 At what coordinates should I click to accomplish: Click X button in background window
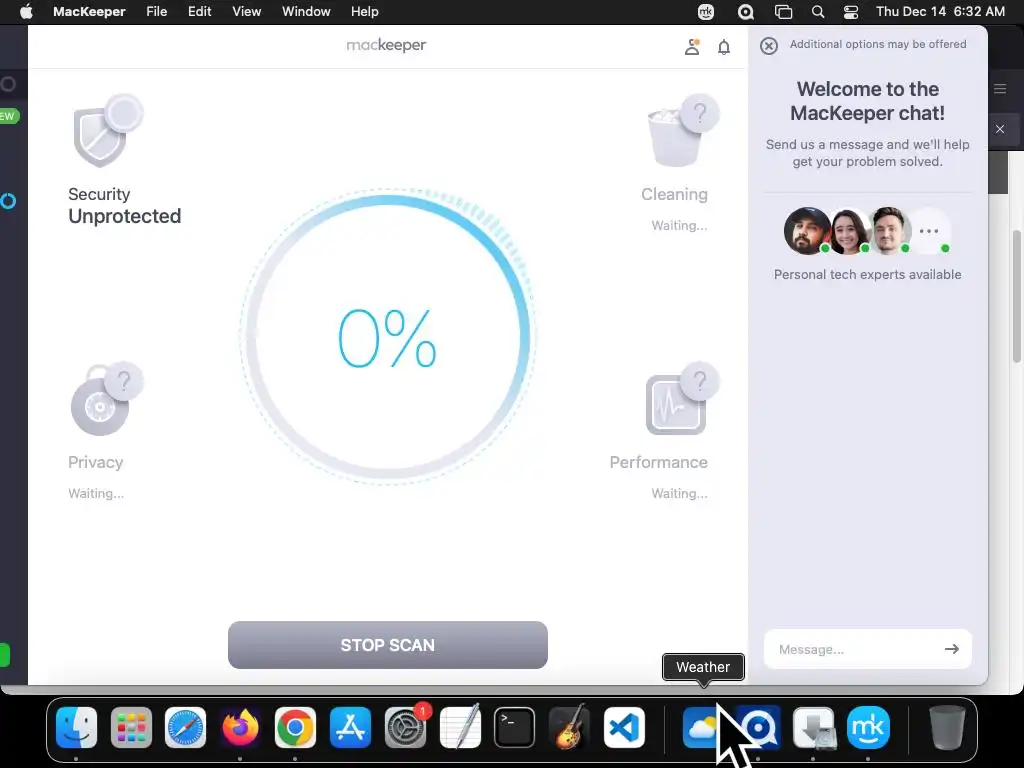coord(1000,129)
